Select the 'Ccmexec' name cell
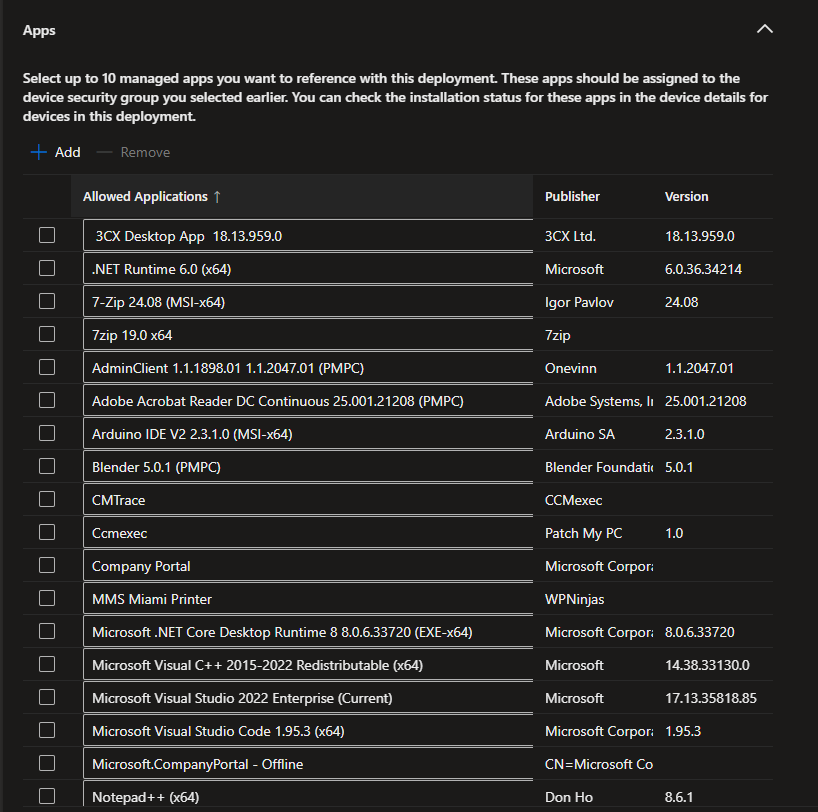This screenshot has height=812, width=818. coord(308,533)
